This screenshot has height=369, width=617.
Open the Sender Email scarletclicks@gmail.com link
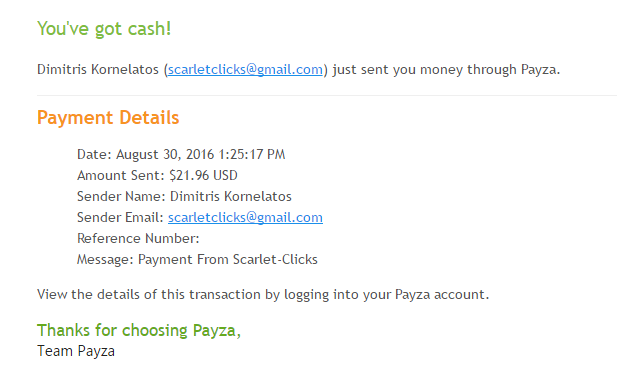point(245,218)
